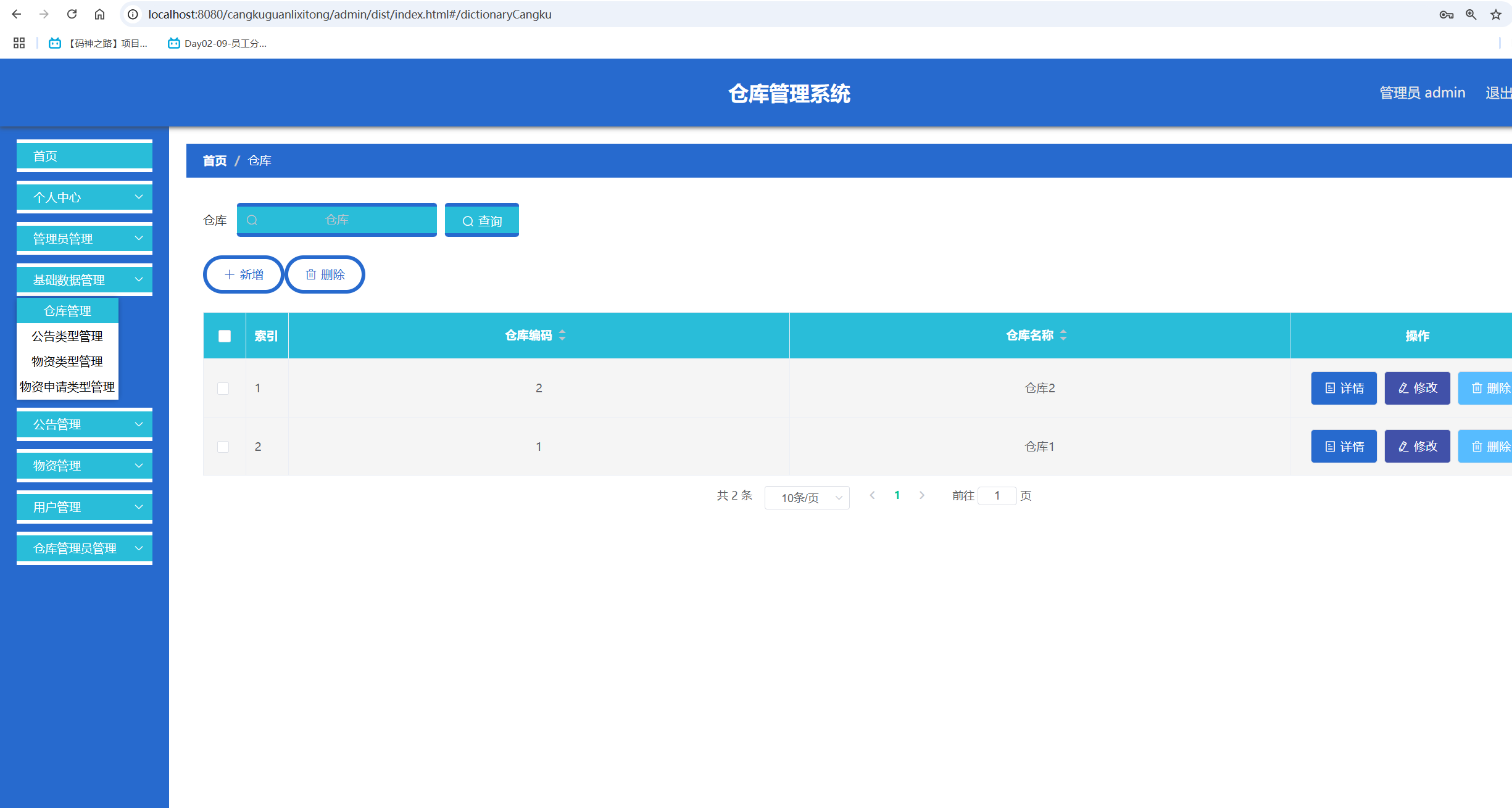The height and width of the screenshot is (808, 1512).
Task: Expand the 个人中心 menu
Action: click(x=84, y=196)
